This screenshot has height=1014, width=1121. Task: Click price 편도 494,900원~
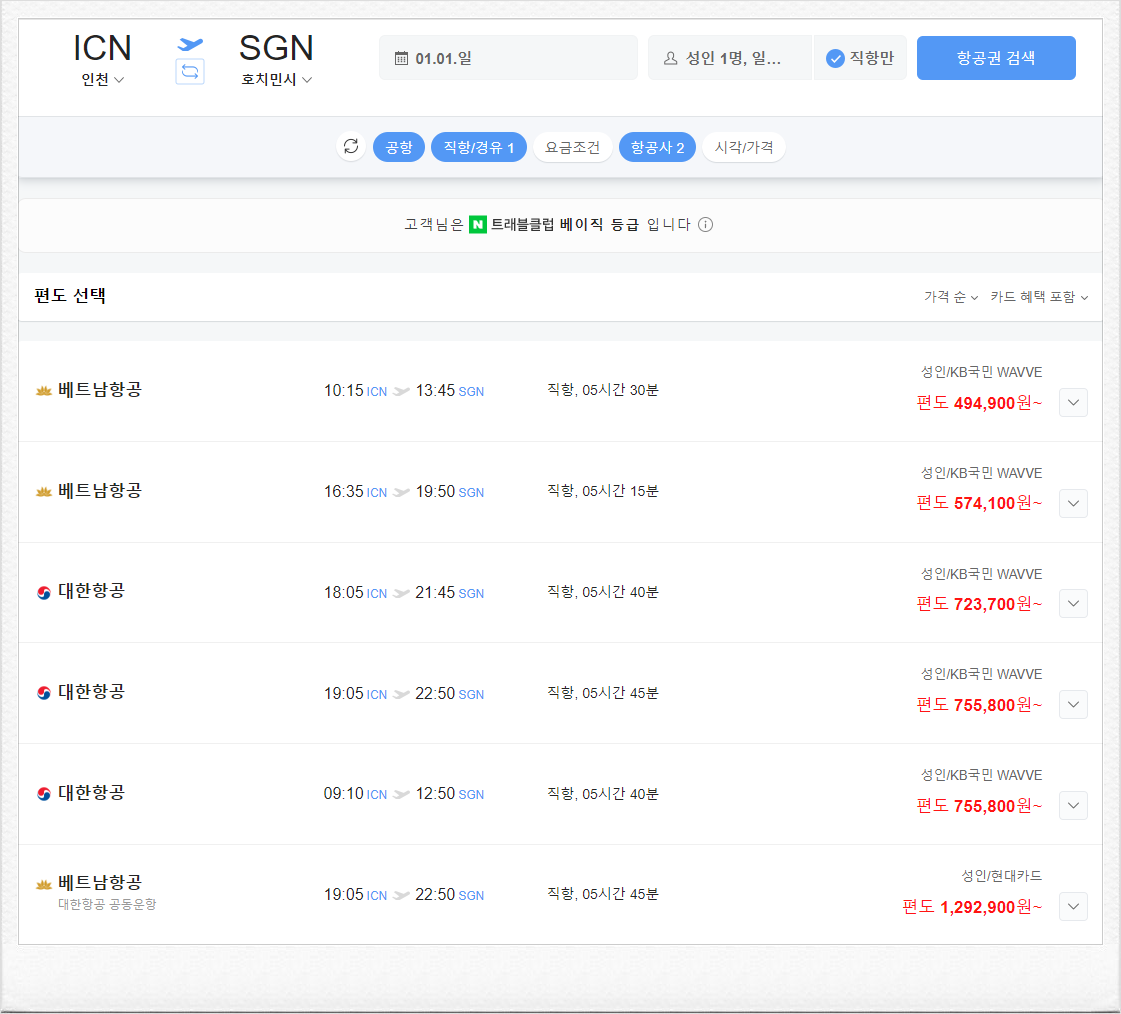coord(979,403)
